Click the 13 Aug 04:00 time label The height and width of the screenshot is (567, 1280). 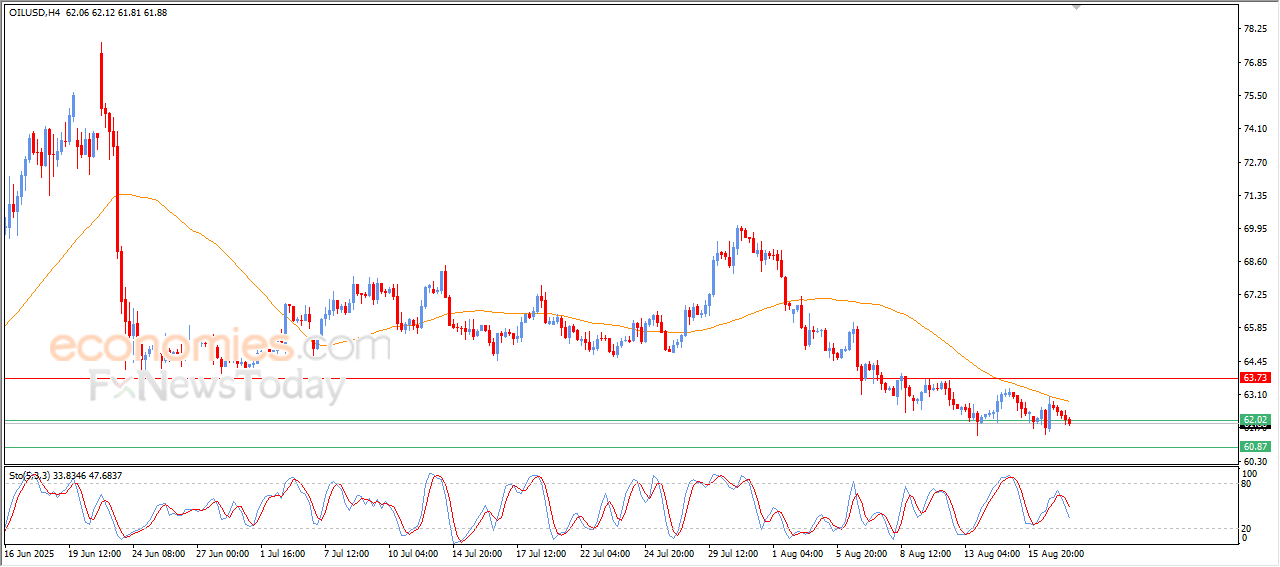990,553
